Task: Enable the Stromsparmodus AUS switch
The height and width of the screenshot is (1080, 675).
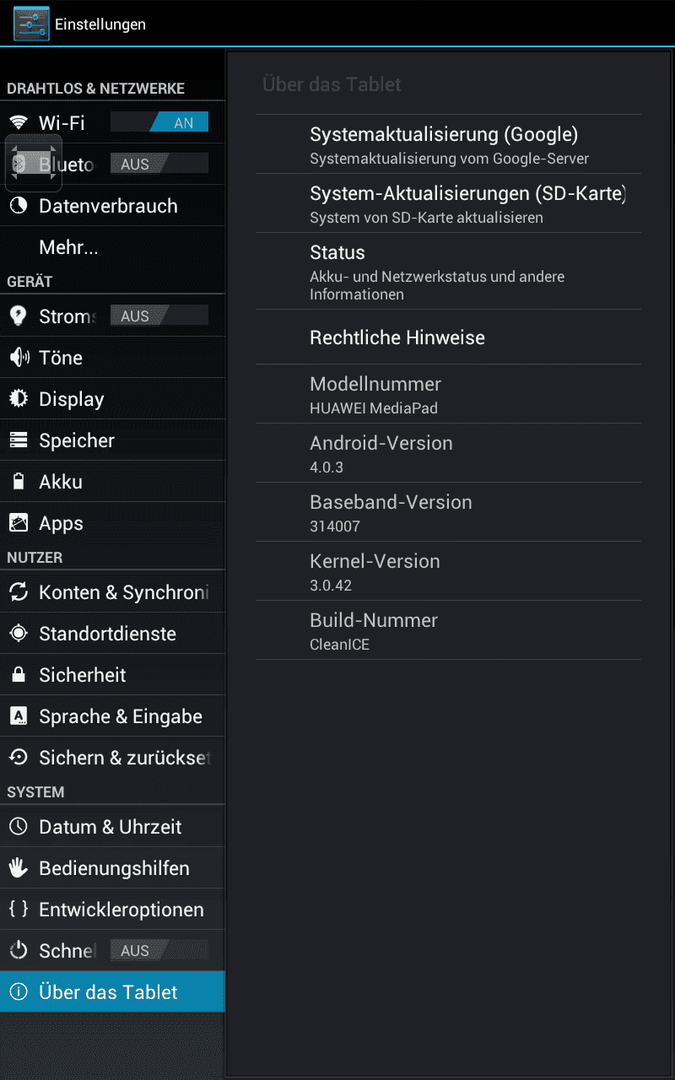Action: pos(159,315)
